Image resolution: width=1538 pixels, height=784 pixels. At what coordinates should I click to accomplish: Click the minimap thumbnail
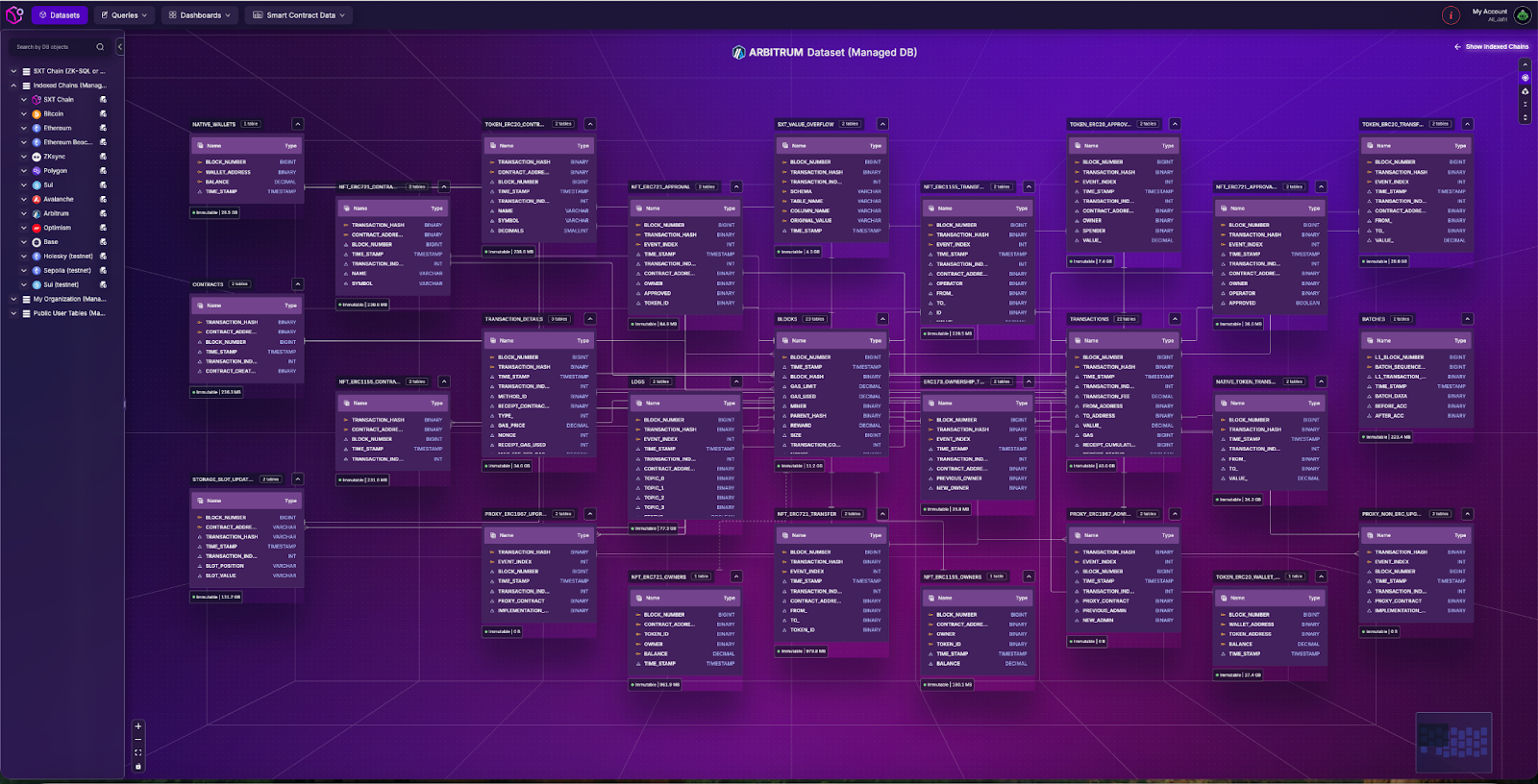click(1453, 741)
